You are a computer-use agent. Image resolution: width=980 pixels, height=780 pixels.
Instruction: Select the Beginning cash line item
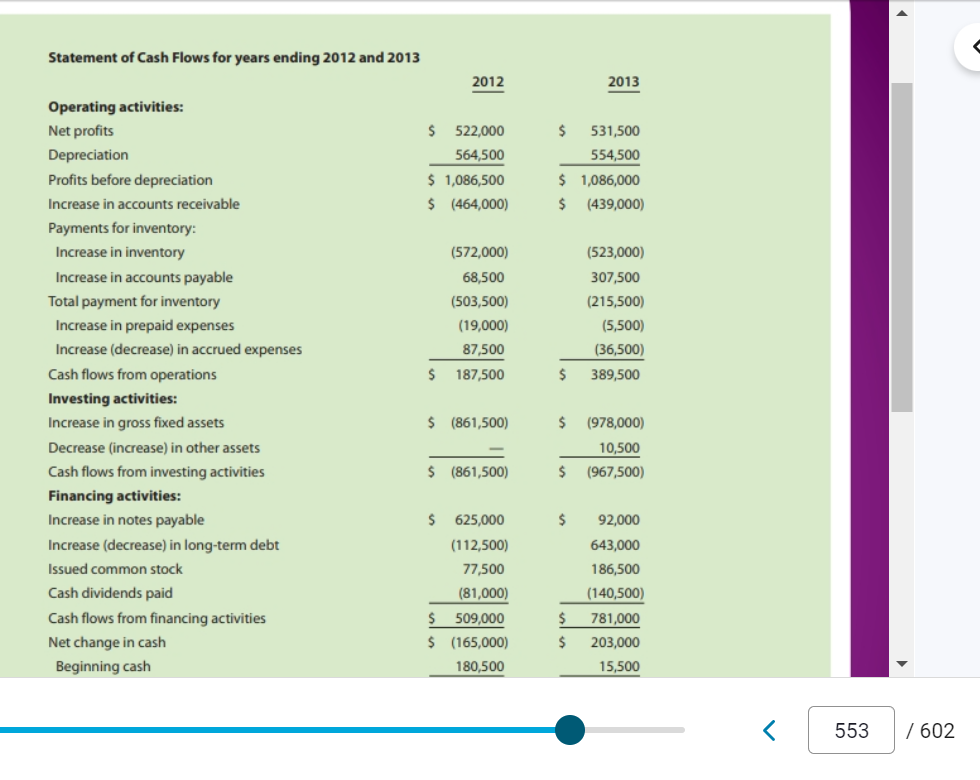tap(102, 666)
